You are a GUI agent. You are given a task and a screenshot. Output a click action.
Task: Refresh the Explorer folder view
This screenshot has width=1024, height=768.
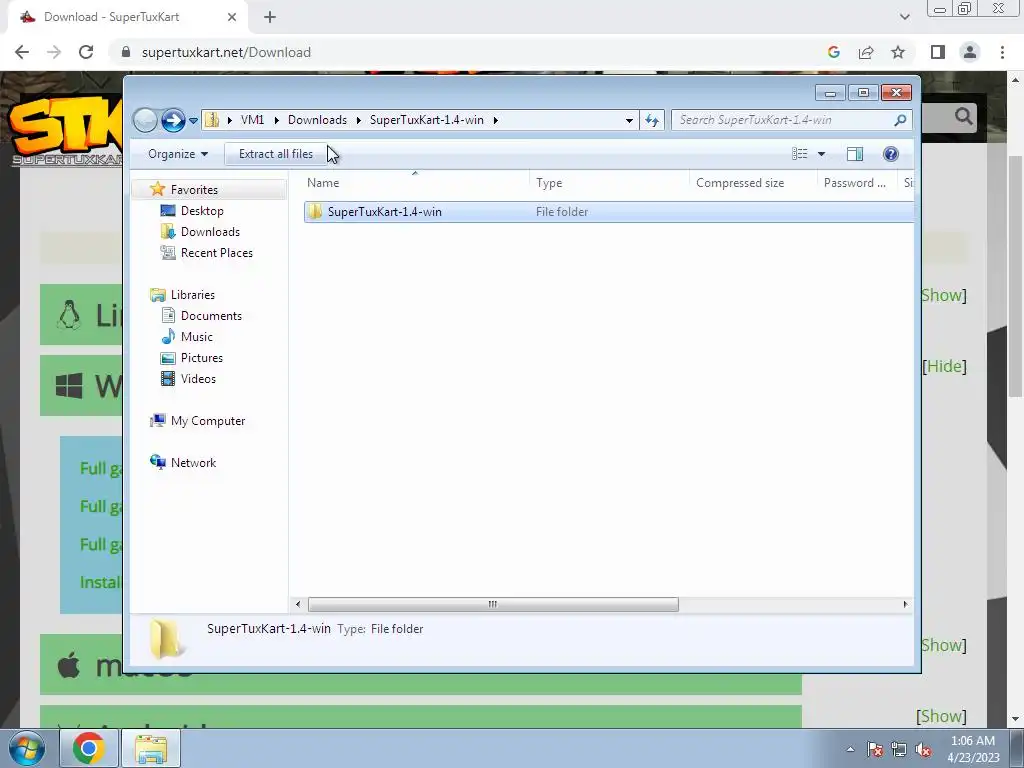click(652, 120)
